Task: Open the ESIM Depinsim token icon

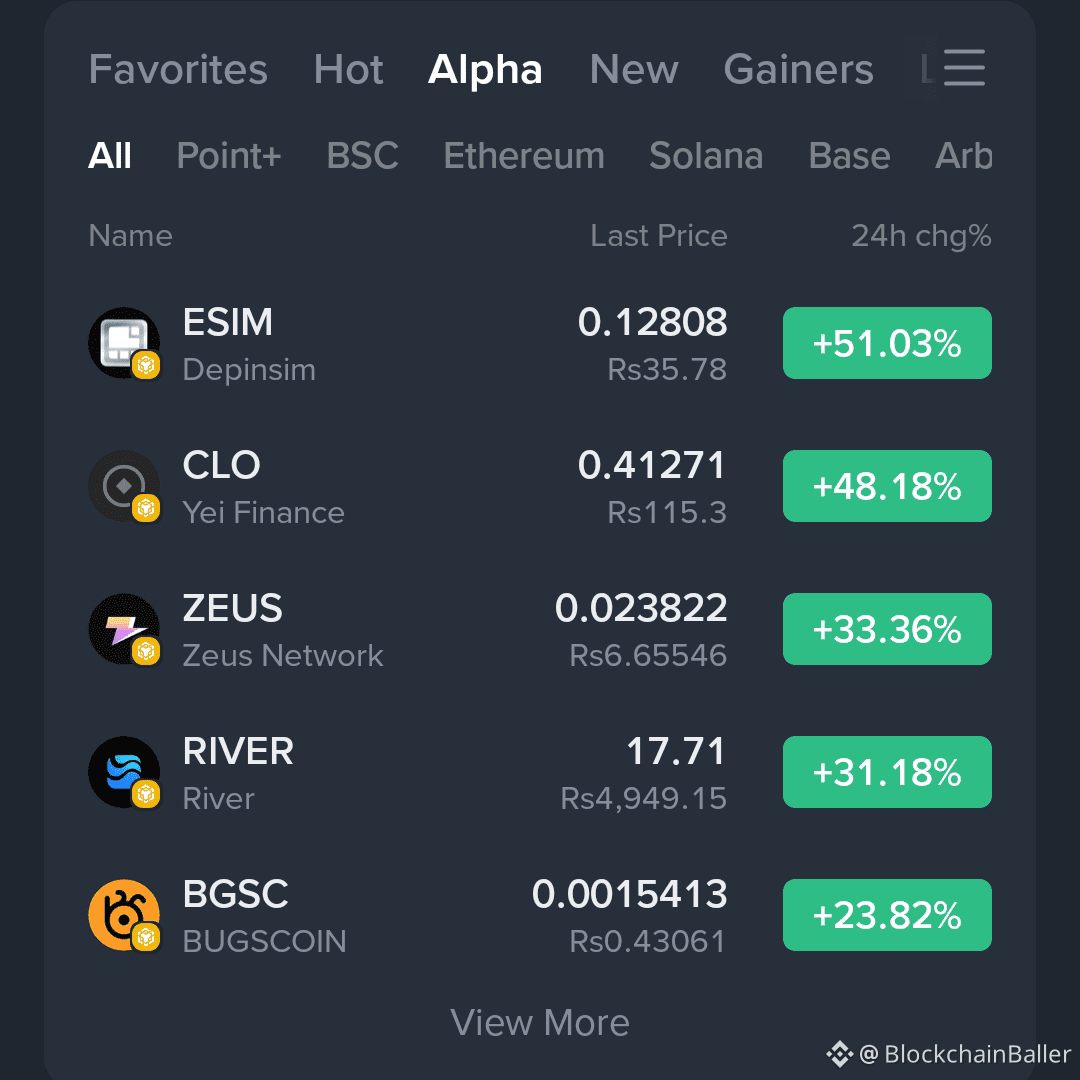Action: coord(124,343)
